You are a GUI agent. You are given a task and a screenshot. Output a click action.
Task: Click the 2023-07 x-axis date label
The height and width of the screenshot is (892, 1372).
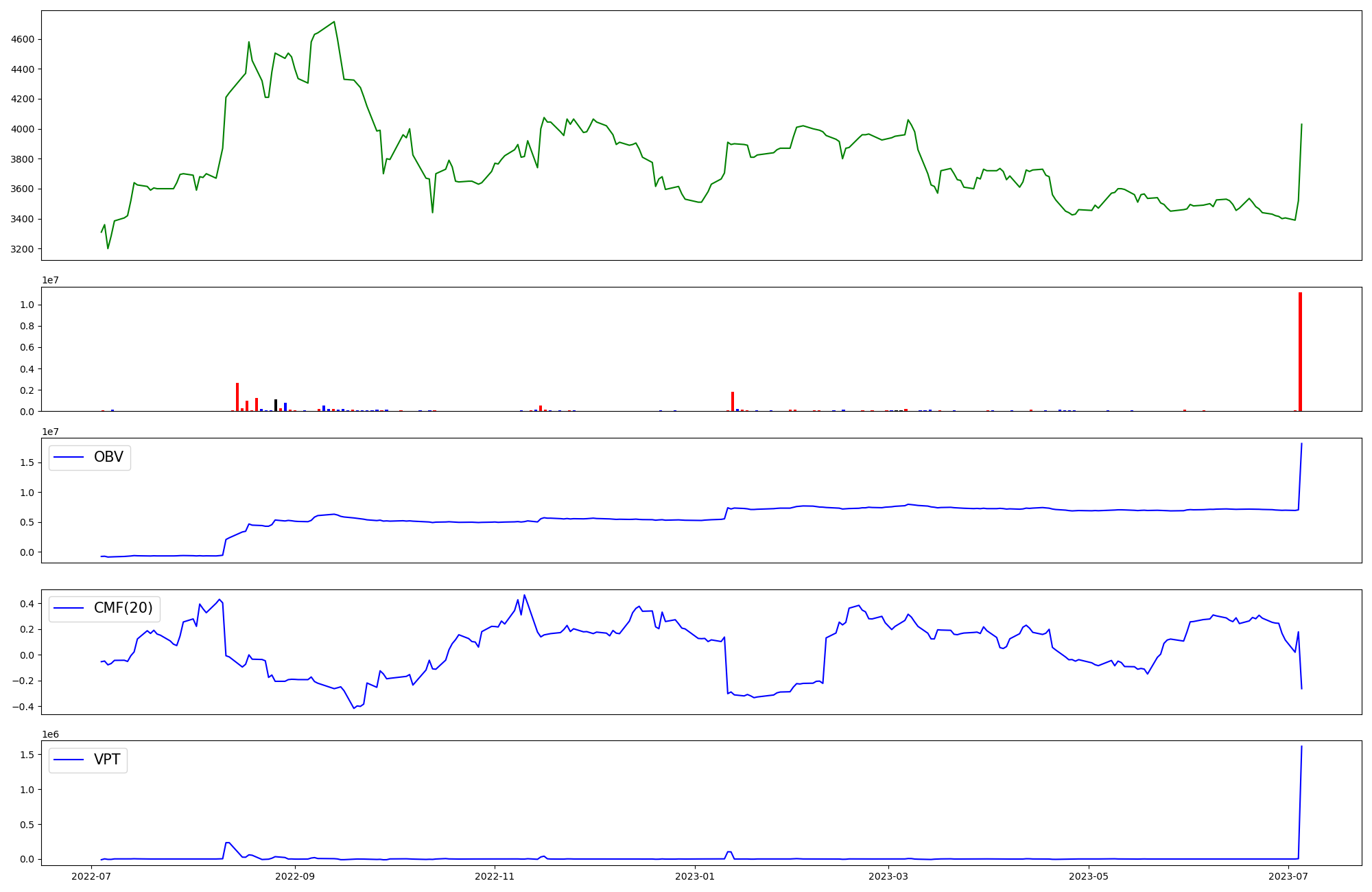point(1289,876)
